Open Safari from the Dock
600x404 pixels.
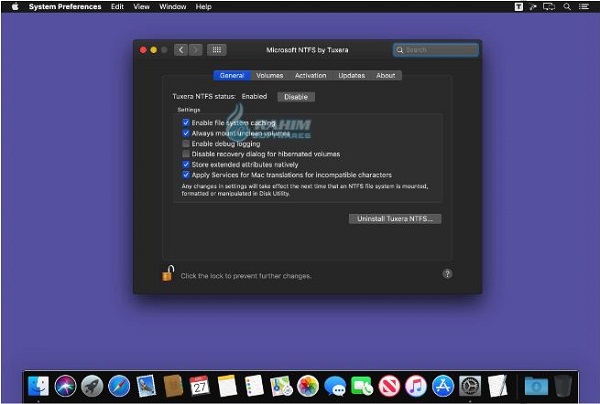click(119, 386)
